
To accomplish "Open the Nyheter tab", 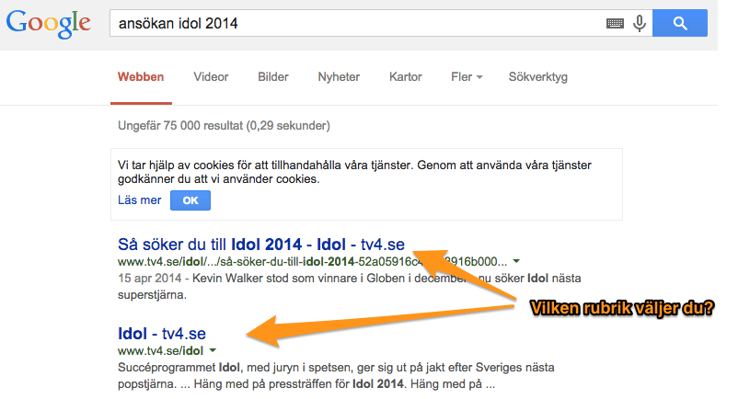I will click(339, 77).
